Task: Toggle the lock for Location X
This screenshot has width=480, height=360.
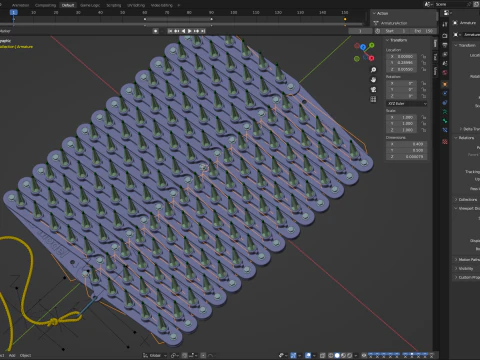Action: pyautogui.click(x=423, y=56)
